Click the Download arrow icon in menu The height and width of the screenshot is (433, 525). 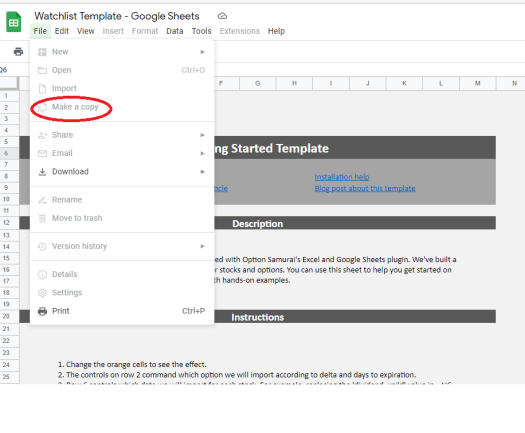pyautogui.click(x=42, y=172)
